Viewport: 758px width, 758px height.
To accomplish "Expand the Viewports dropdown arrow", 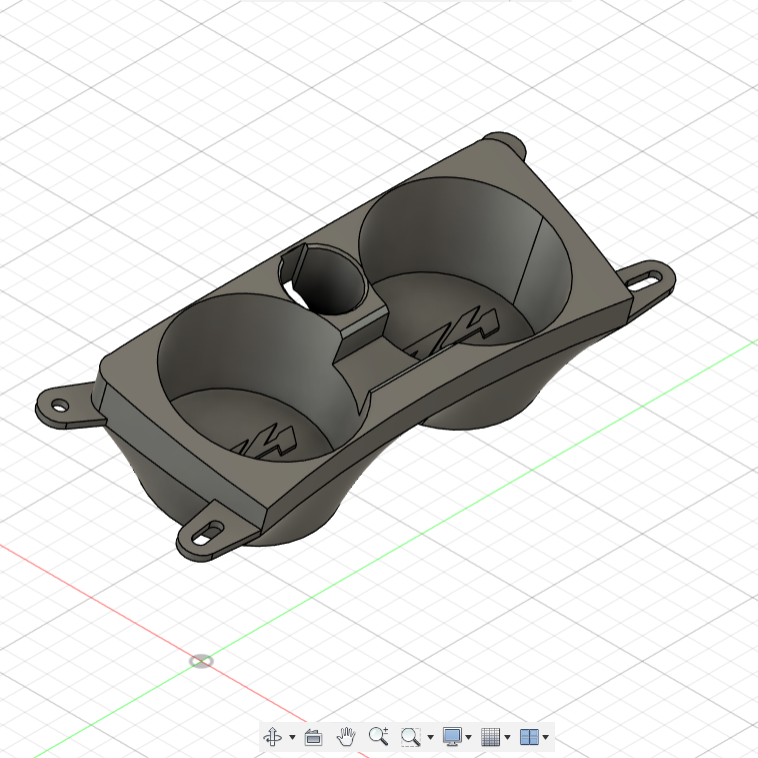I will 546,737.
